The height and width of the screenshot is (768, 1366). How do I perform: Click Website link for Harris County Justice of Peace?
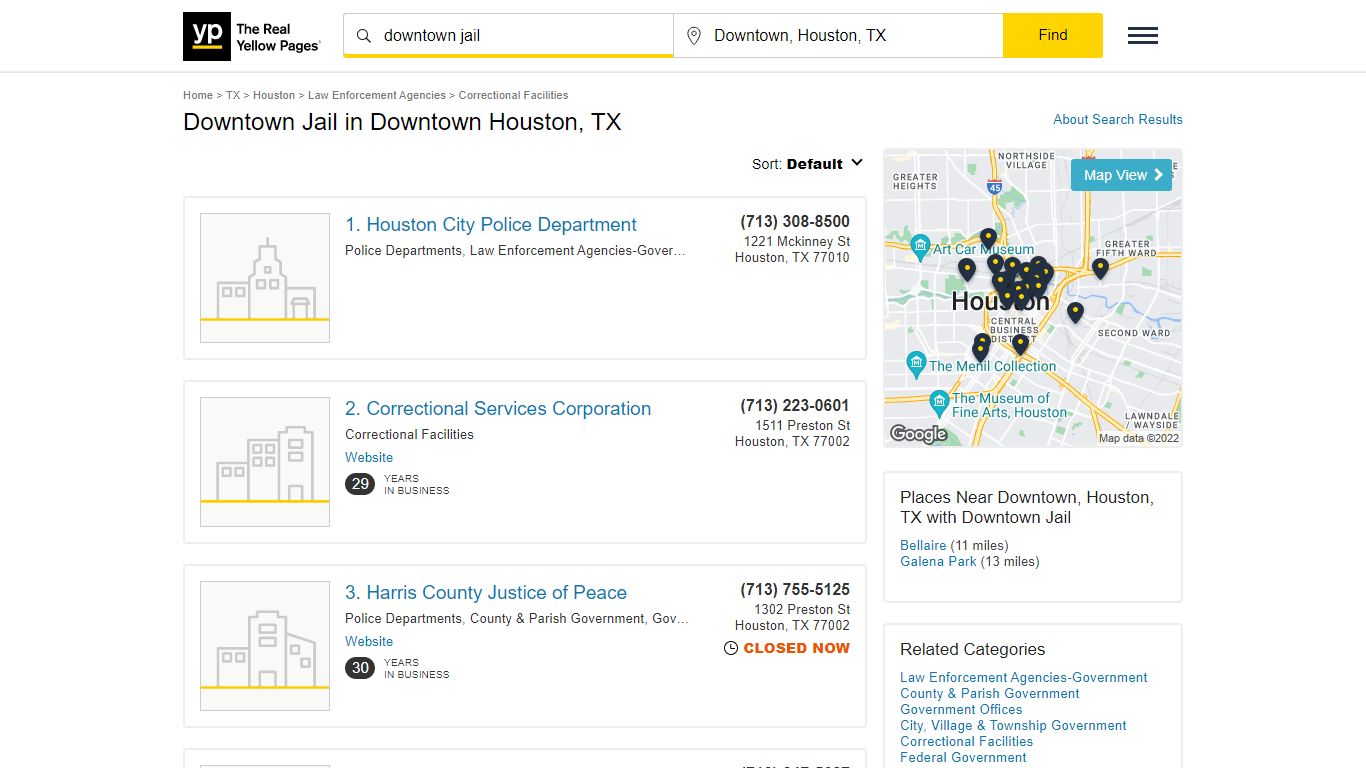tap(369, 641)
